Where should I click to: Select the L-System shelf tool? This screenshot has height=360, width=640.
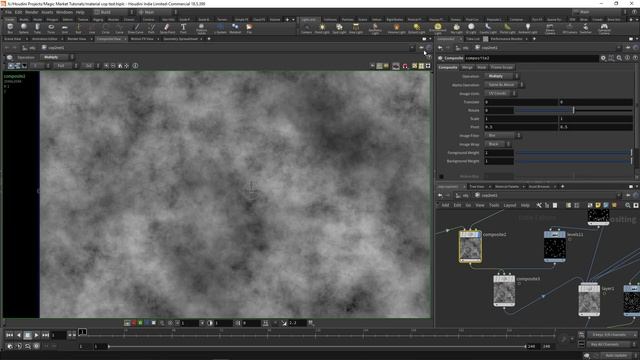click(220, 28)
